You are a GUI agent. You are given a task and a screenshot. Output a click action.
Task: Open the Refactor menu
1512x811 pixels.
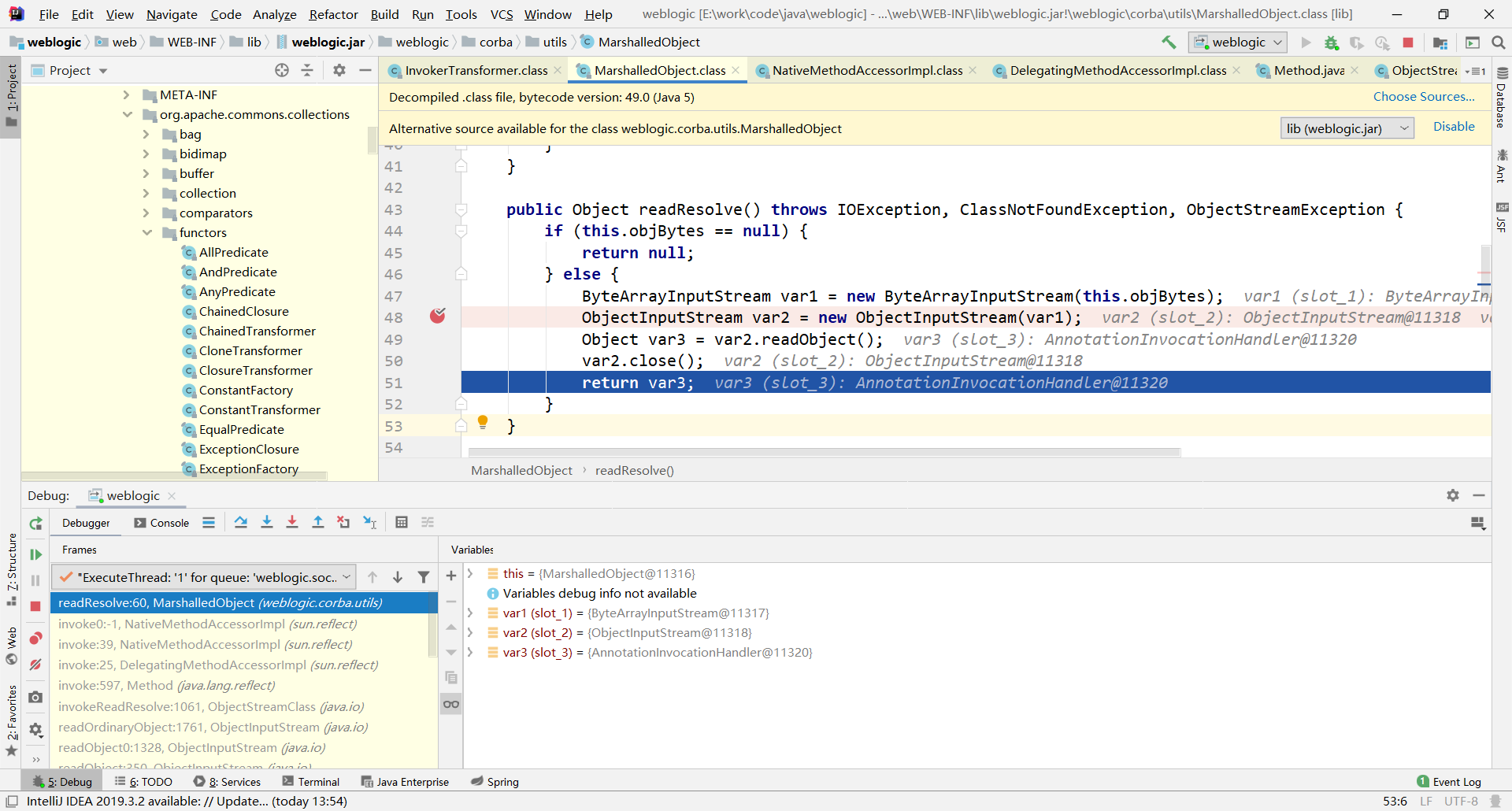(333, 14)
